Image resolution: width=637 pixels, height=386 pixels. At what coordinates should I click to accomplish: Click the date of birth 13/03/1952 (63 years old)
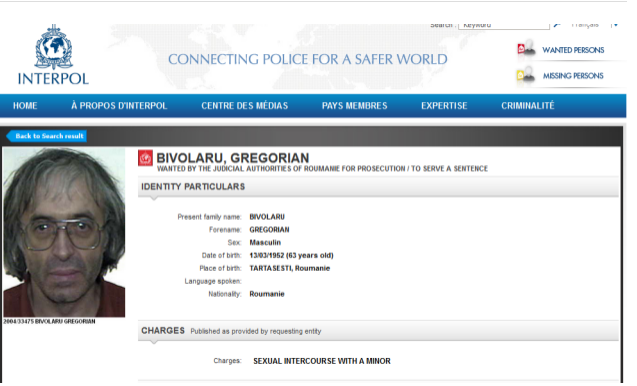click(x=291, y=256)
